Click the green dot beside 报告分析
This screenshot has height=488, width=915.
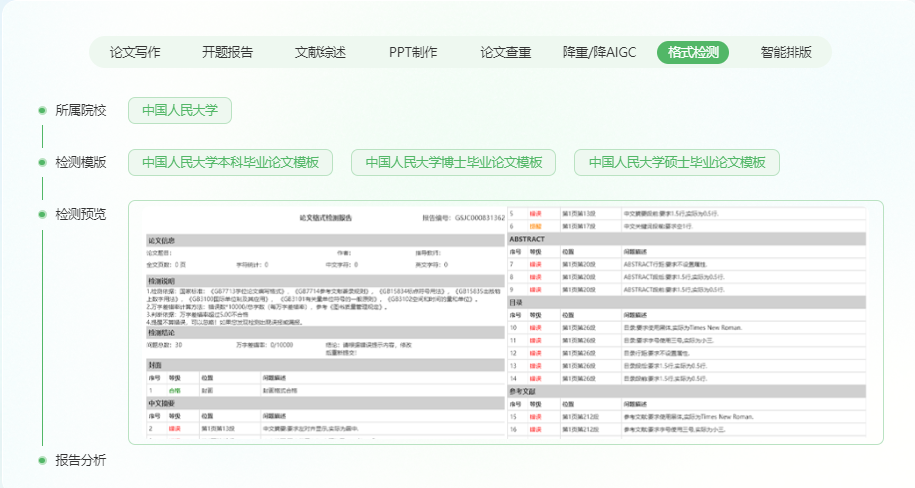[42, 460]
